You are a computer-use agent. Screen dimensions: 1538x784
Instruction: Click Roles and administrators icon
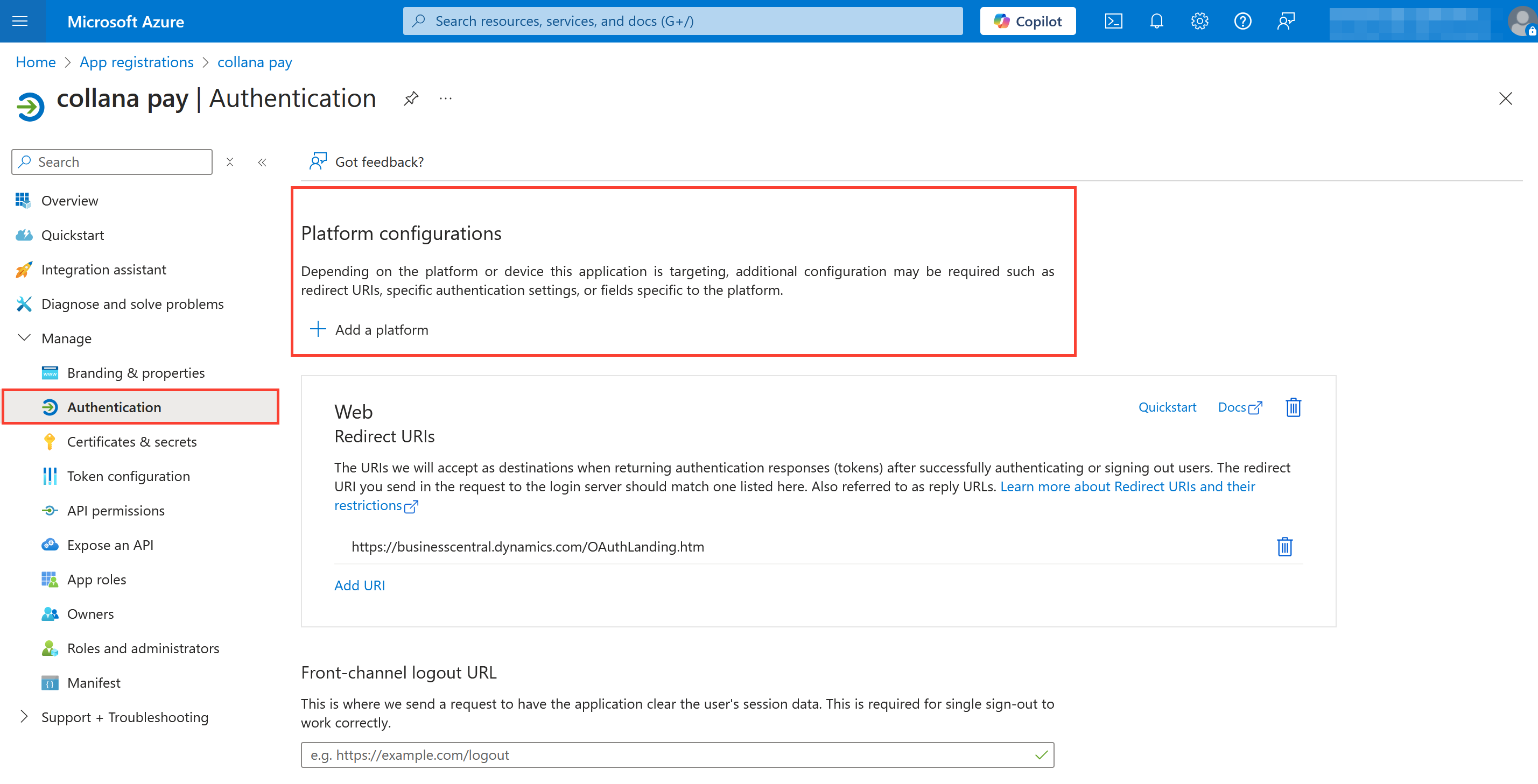[x=50, y=648]
